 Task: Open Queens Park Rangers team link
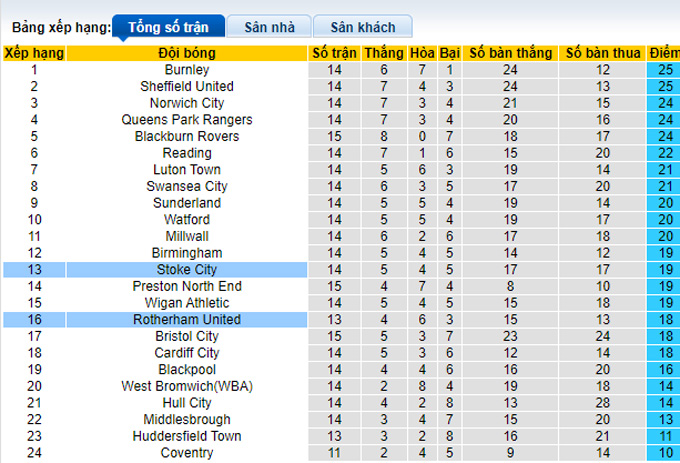pos(187,120)
